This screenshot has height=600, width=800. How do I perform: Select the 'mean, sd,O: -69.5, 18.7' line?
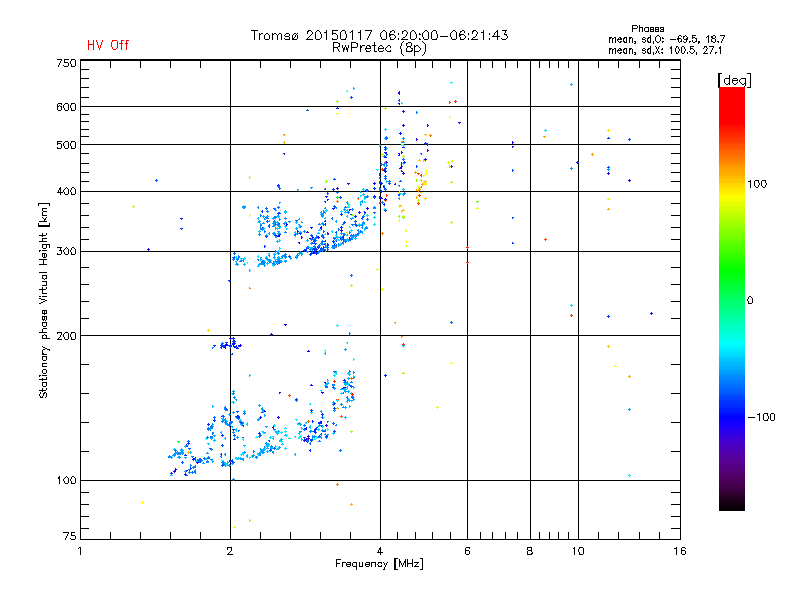666,39
